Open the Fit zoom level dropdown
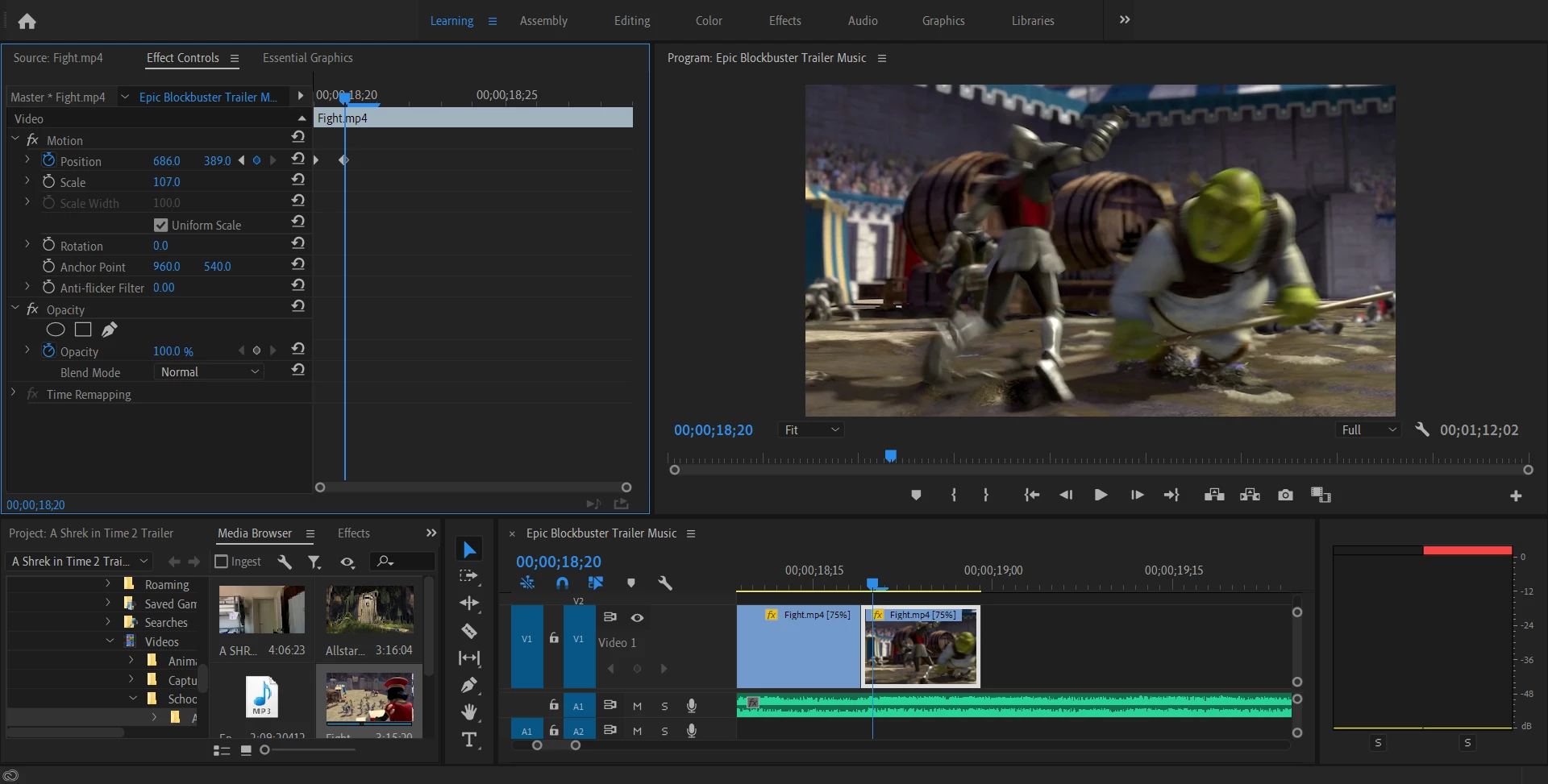This screenshot has height=784, width=1548. 812,430
